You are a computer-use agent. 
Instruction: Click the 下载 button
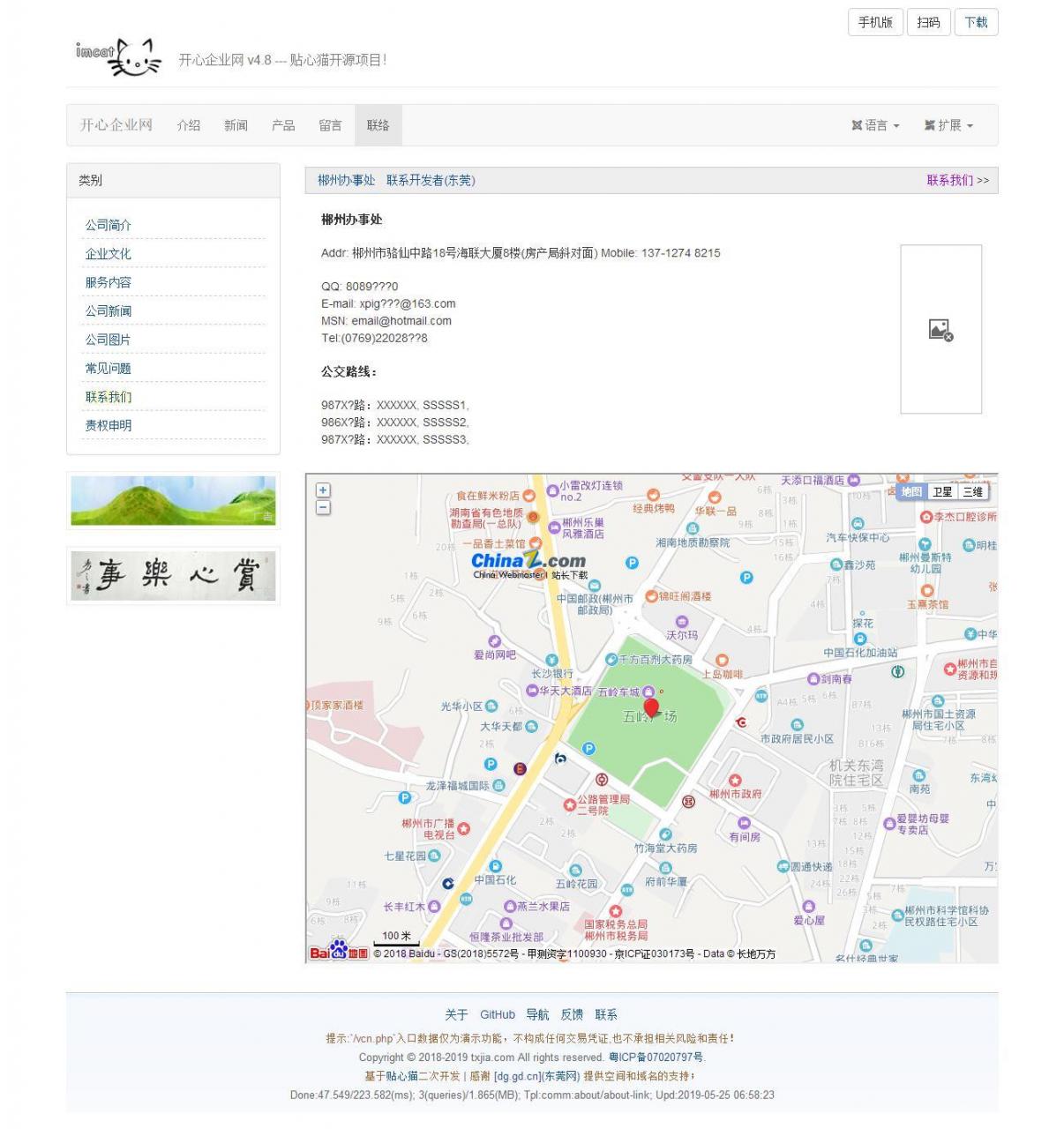tap(976, 22)
